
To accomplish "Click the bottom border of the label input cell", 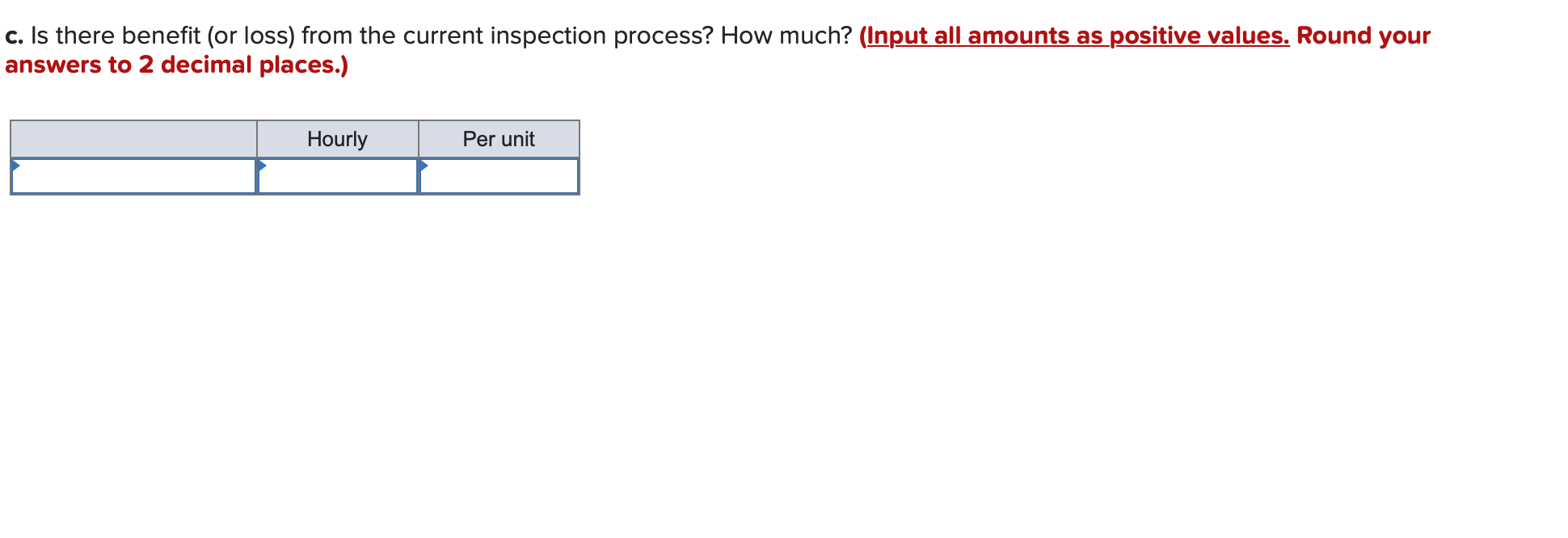I will point(133,194).
